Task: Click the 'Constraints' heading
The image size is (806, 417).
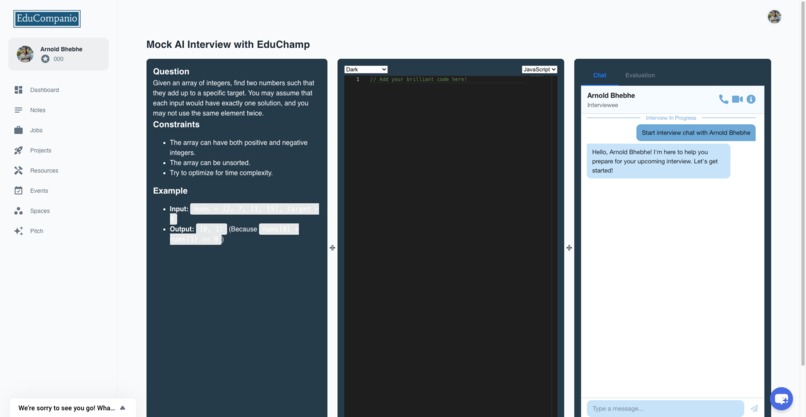Action: (x=176, y=124)
